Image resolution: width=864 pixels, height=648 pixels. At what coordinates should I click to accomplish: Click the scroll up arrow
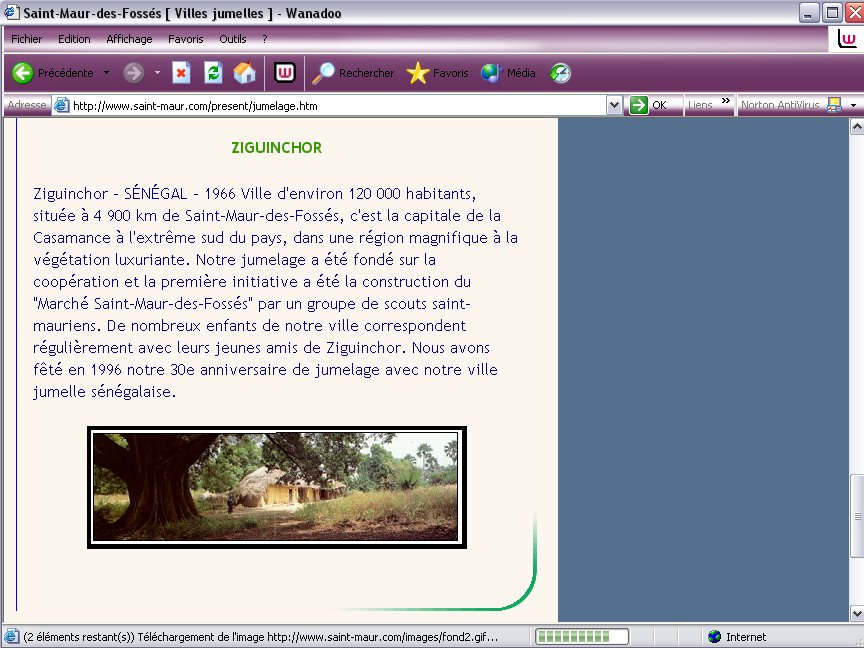pyautogui.click(x=857, y=127)
